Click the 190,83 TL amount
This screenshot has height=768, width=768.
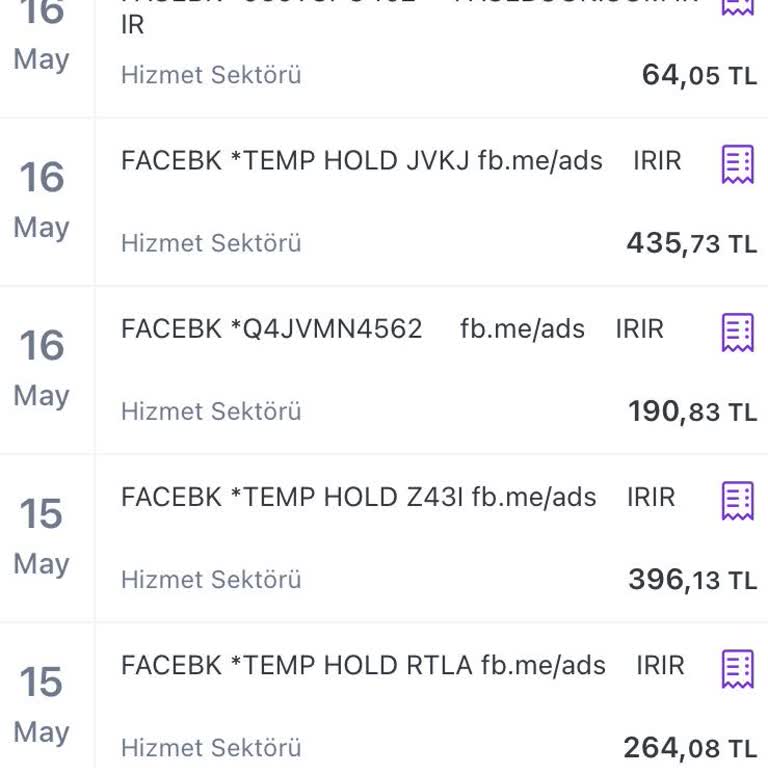click(692, 411)
